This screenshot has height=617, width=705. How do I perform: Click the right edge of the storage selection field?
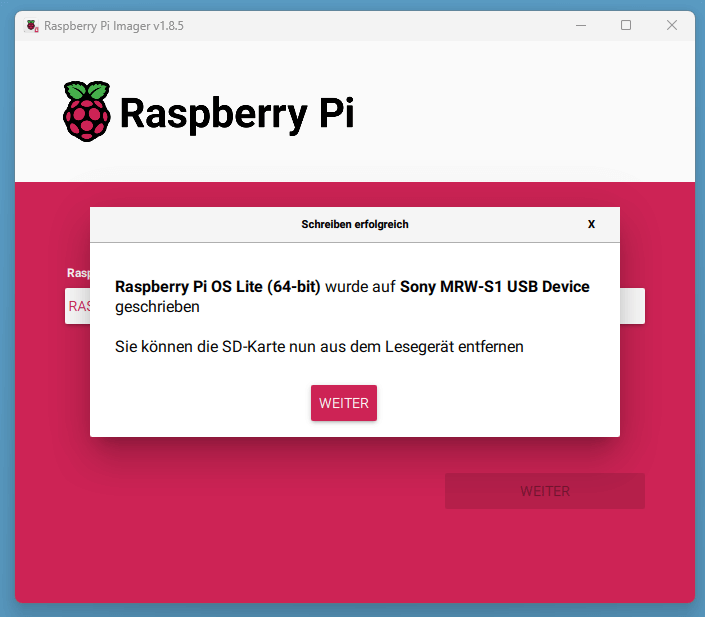pos(632,306)
